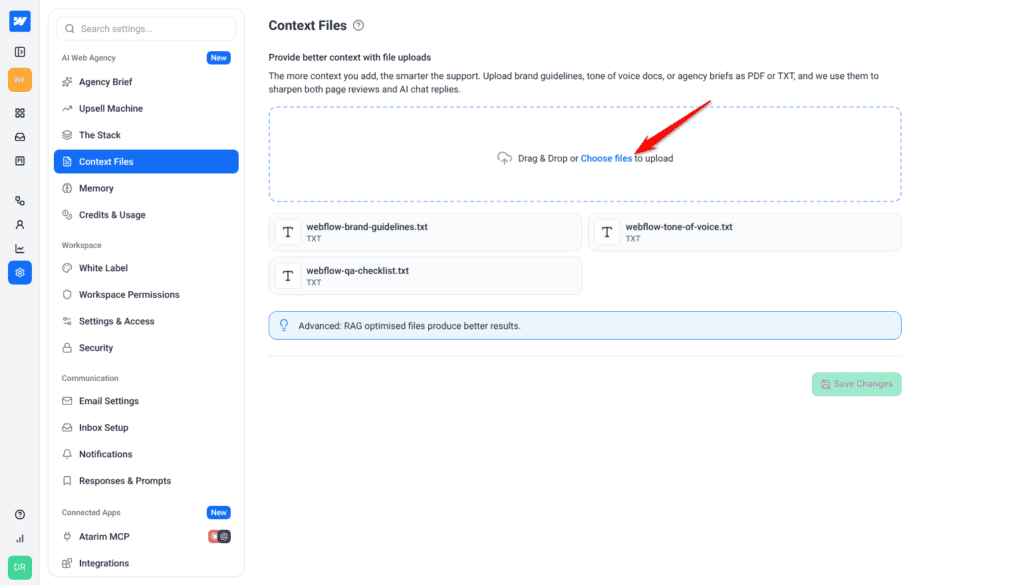Click Save Changes button

coord(856,384)
